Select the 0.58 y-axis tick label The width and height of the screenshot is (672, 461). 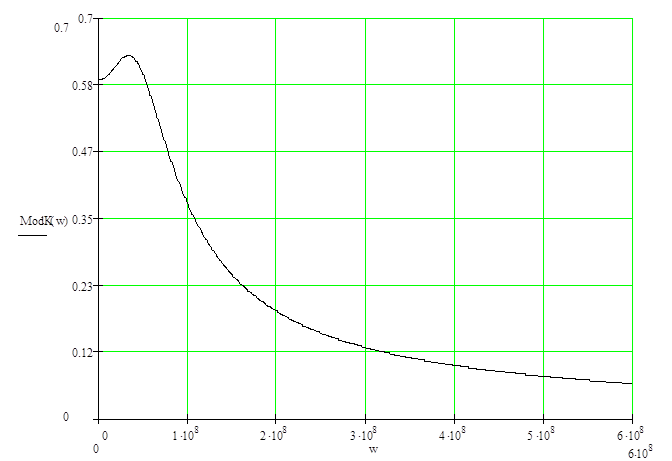tap(66, 85)
